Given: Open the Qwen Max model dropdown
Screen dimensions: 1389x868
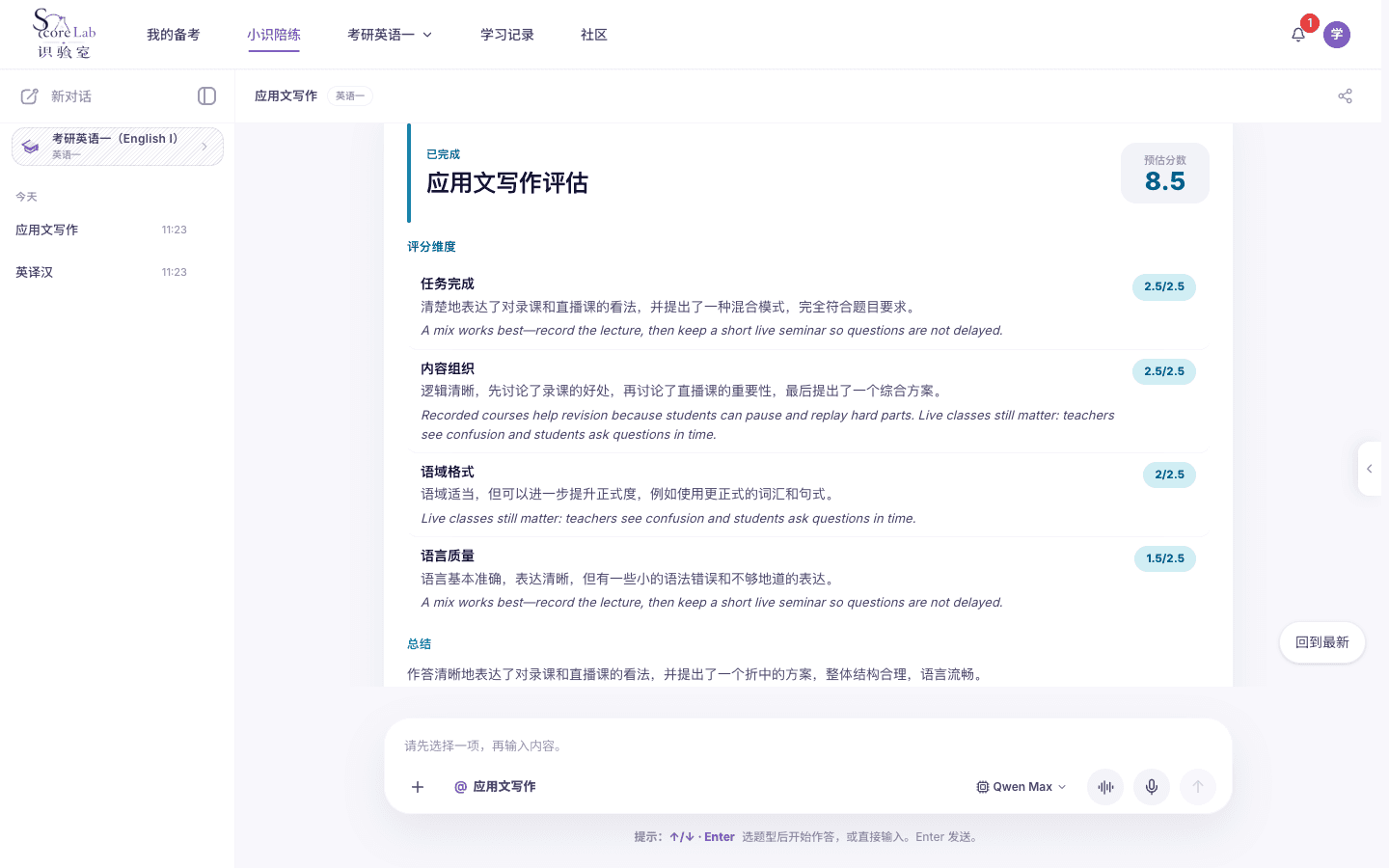Looking at the screenshot, I should click(x=1021, y=787).
